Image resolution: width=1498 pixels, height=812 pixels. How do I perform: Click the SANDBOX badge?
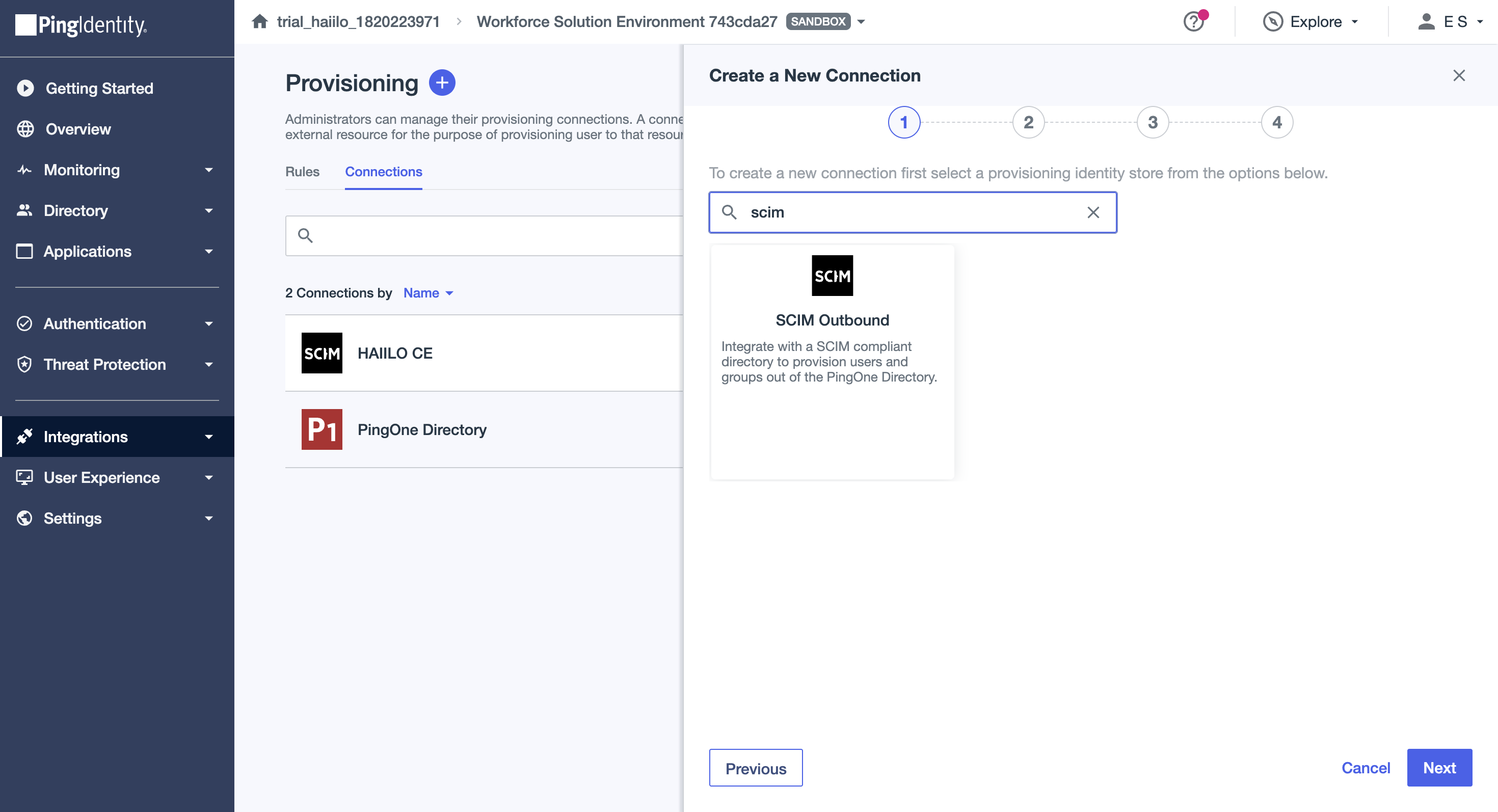(x=818, y=21)
